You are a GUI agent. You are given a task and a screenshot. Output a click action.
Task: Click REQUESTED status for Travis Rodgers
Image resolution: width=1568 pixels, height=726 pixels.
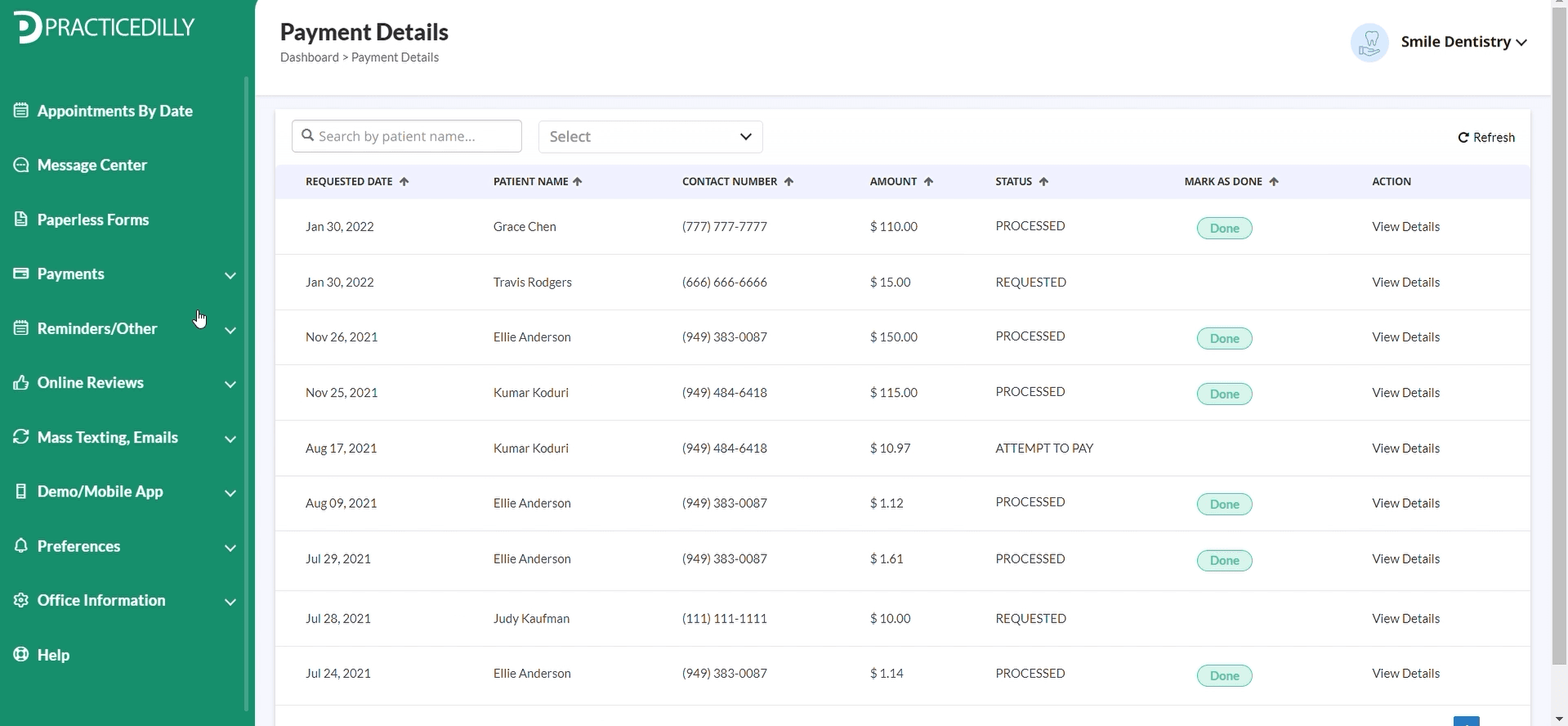pos(1030,282)
